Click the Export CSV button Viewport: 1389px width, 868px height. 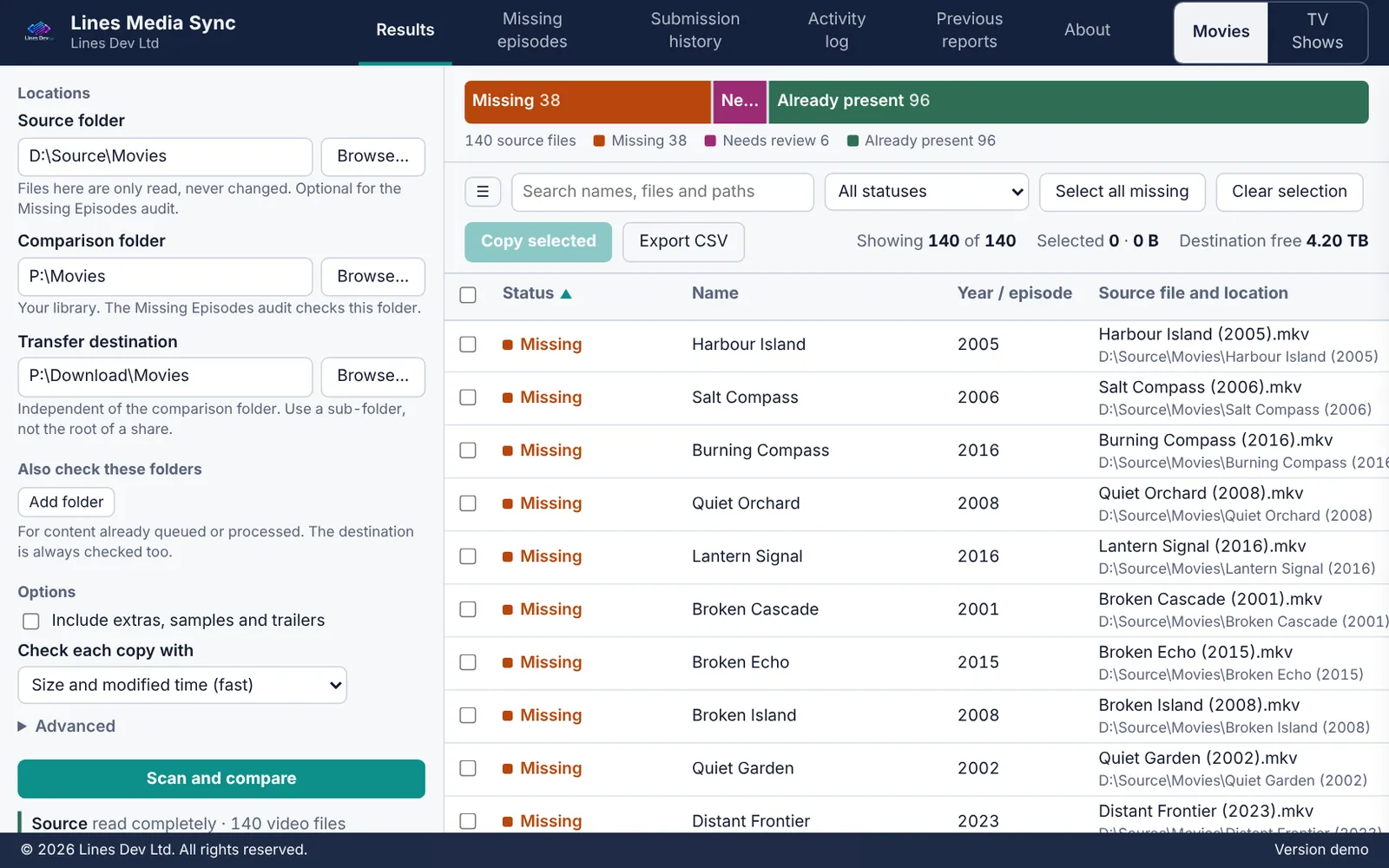click(683, 241)
